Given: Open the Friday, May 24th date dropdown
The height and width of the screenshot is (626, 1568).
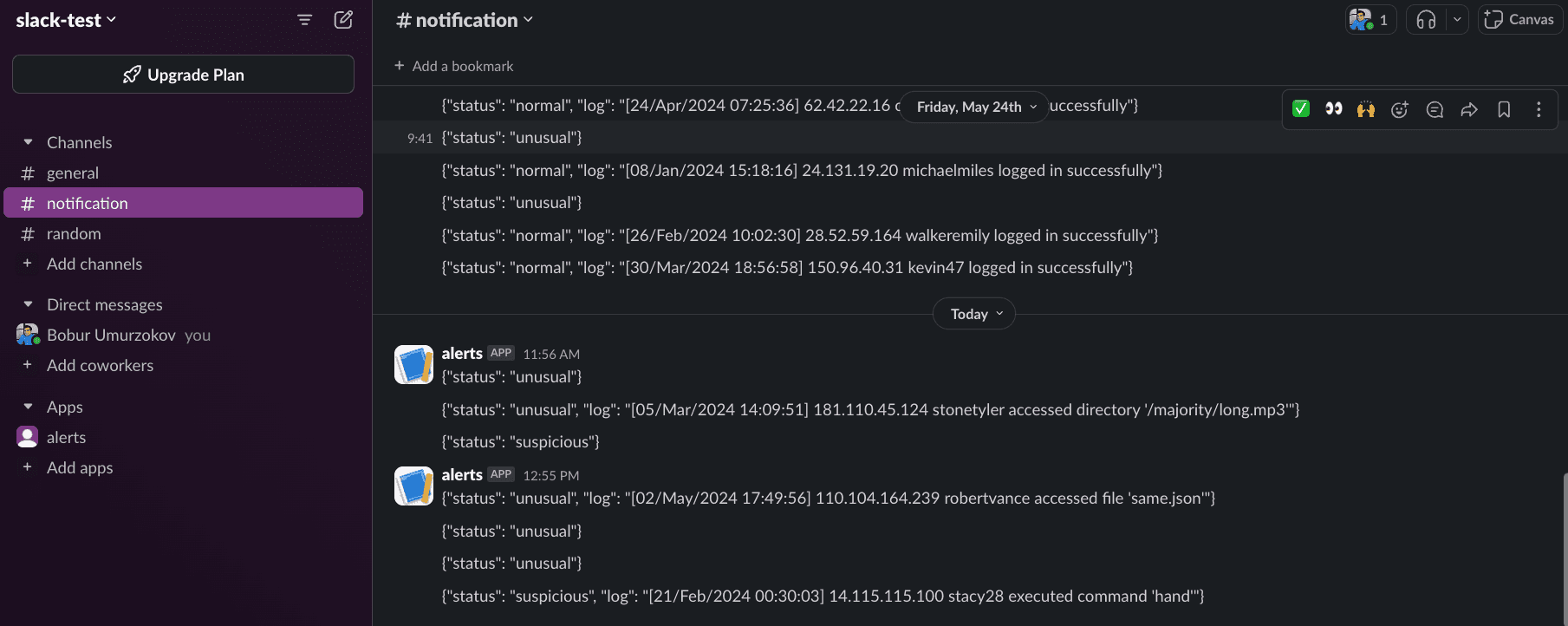Looking at the screenshot, I should click(975, 107).
